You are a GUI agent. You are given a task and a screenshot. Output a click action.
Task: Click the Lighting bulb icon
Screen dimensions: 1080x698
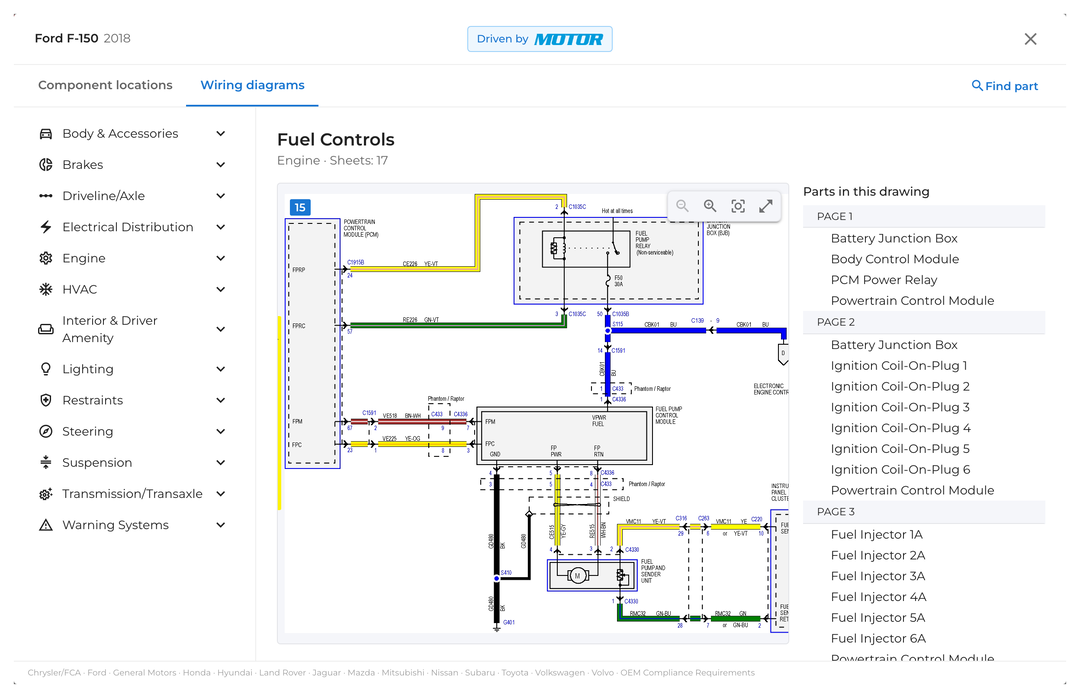tap(45, 369)
